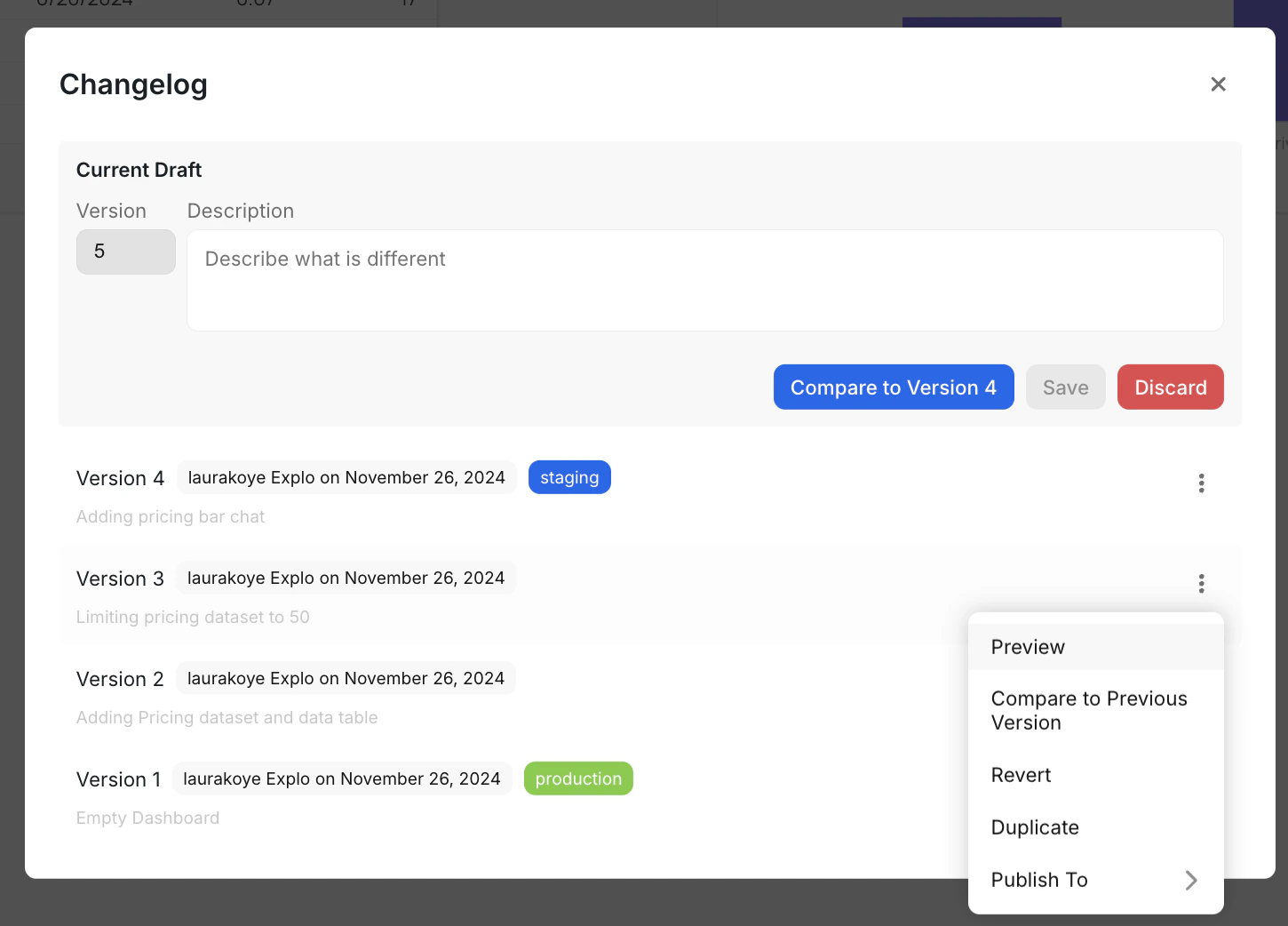
Task: Click Version 2 author and date badge
Action: click(x=346, y=678)
